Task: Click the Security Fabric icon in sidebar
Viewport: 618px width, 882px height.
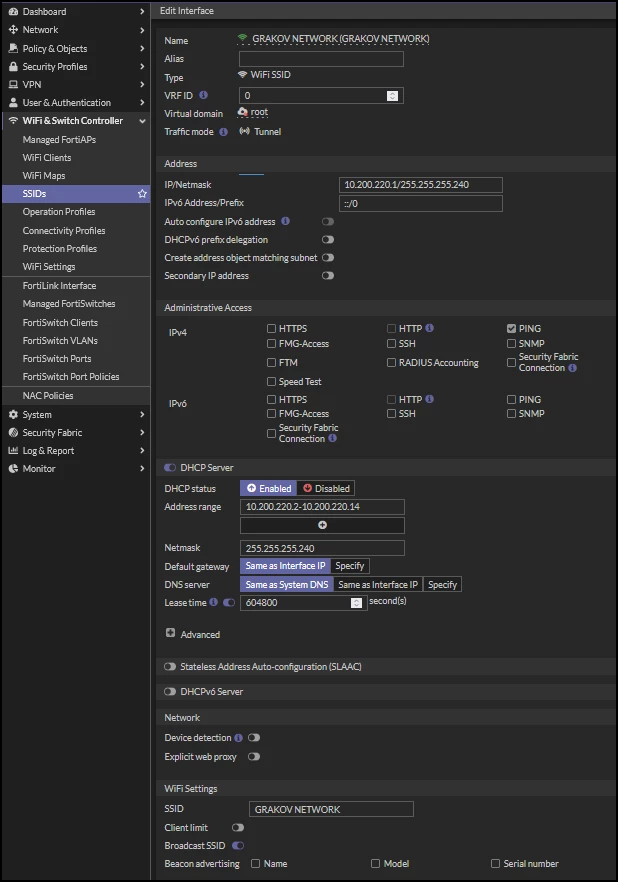Action: (x=13, y=433)
